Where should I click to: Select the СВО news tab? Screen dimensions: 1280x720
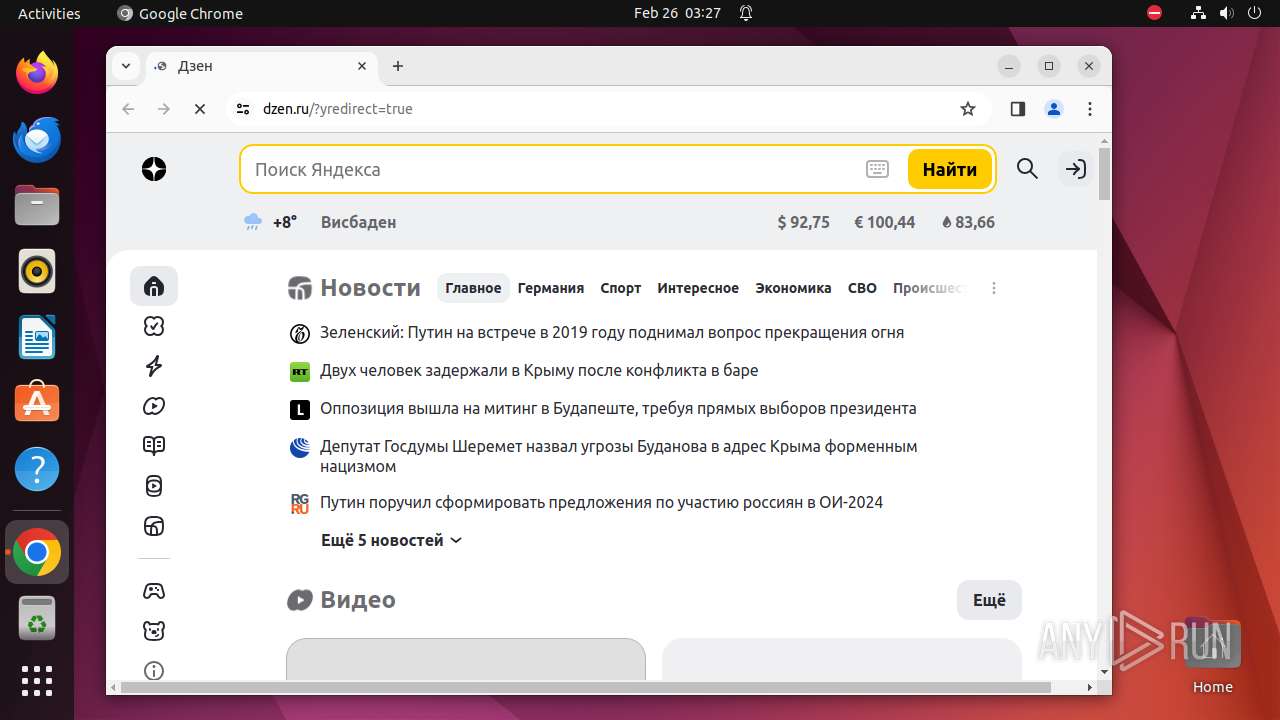click(x=862, y=288)
